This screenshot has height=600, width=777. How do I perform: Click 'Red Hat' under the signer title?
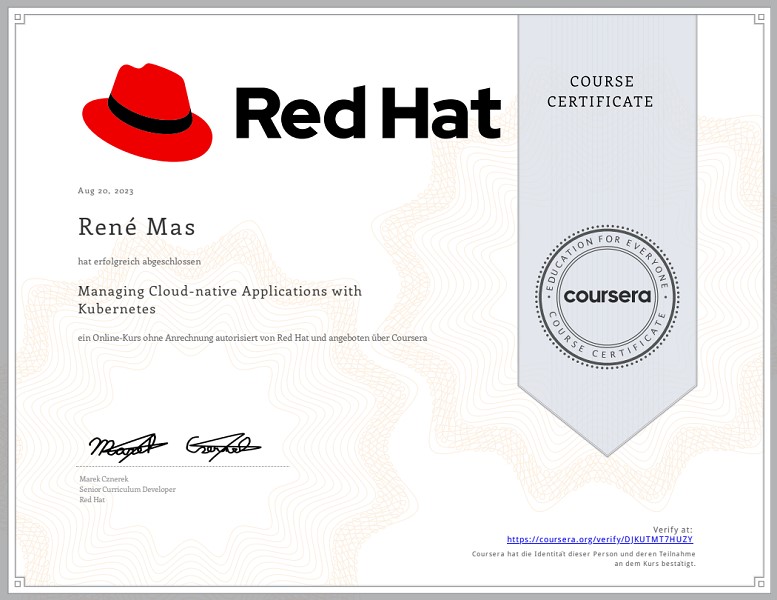click(x=92, y=500)
